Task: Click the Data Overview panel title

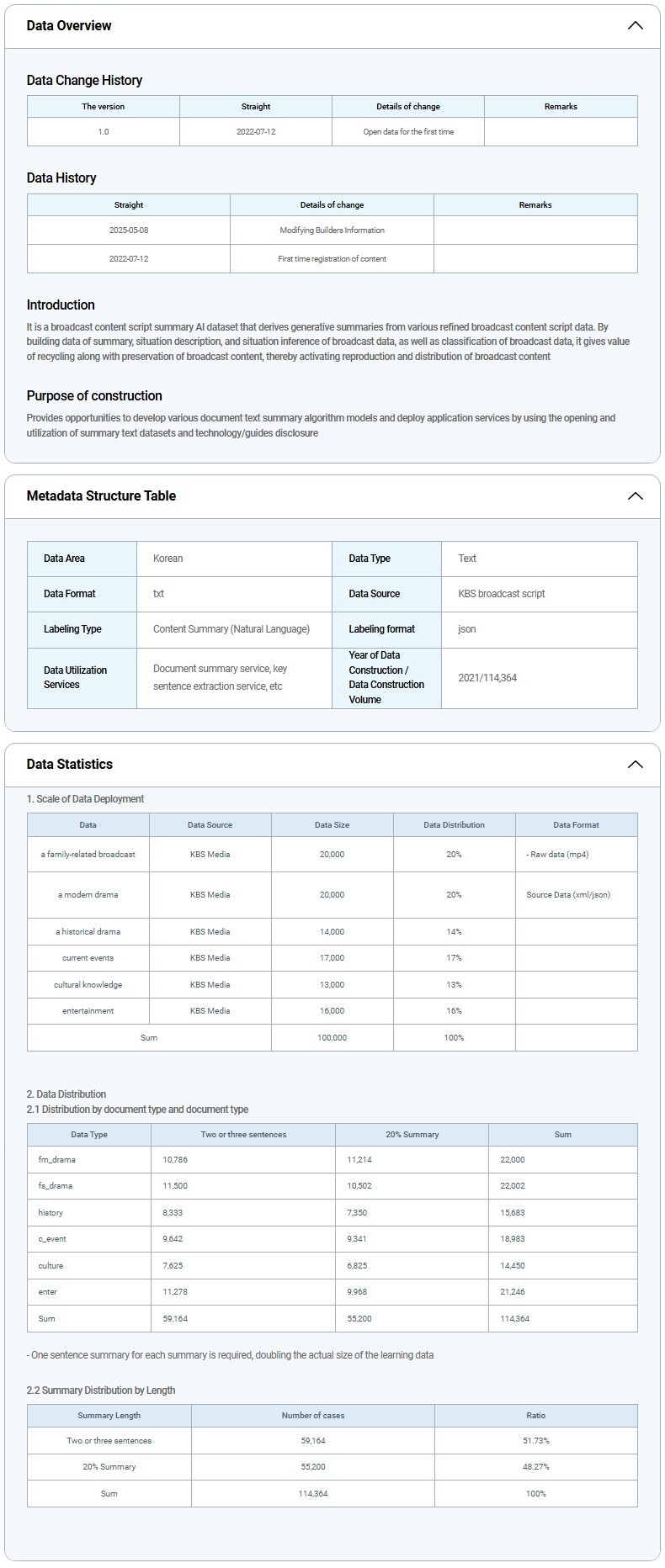Action: tap(69, 25)
